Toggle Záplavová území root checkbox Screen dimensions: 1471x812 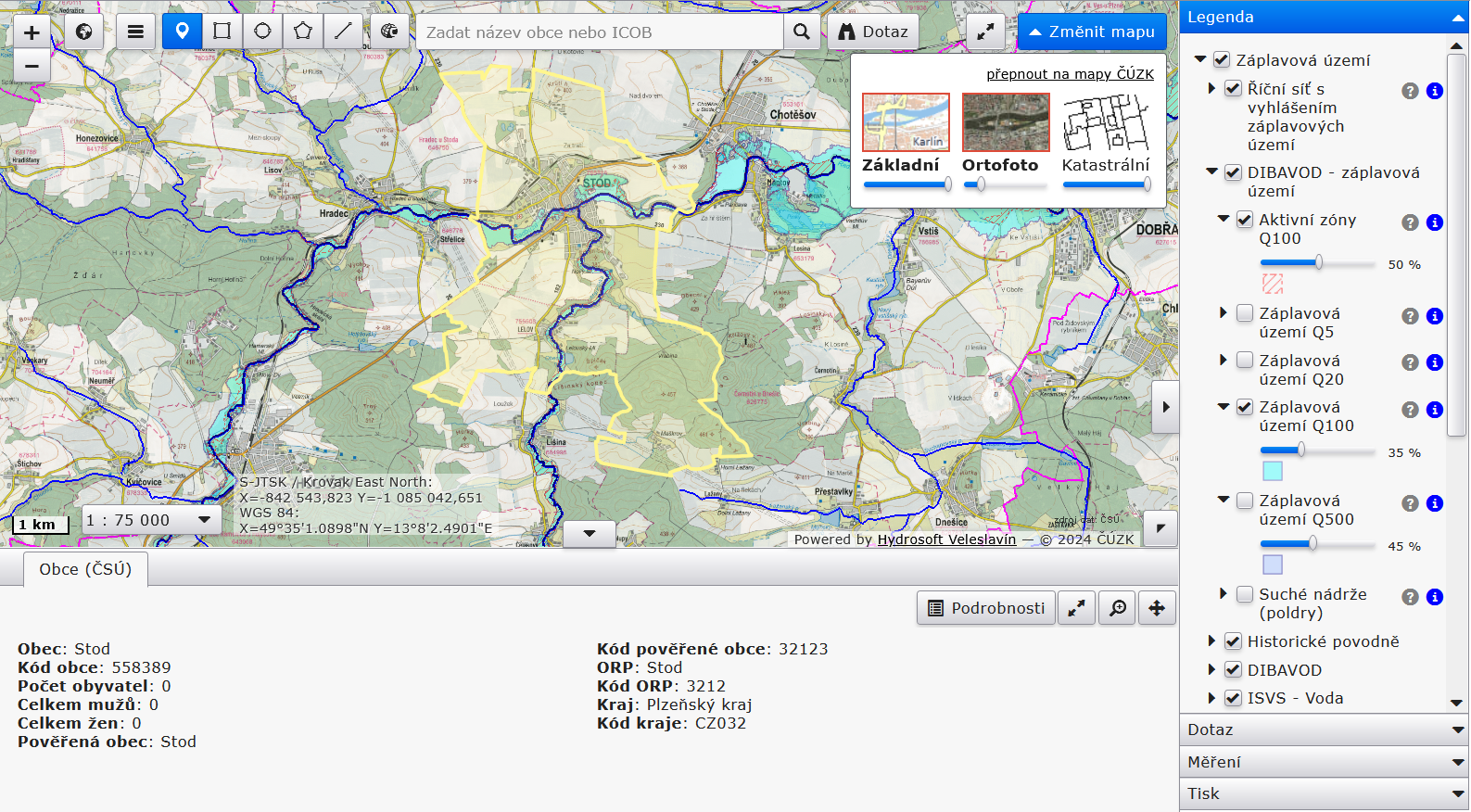point(1222,59)
